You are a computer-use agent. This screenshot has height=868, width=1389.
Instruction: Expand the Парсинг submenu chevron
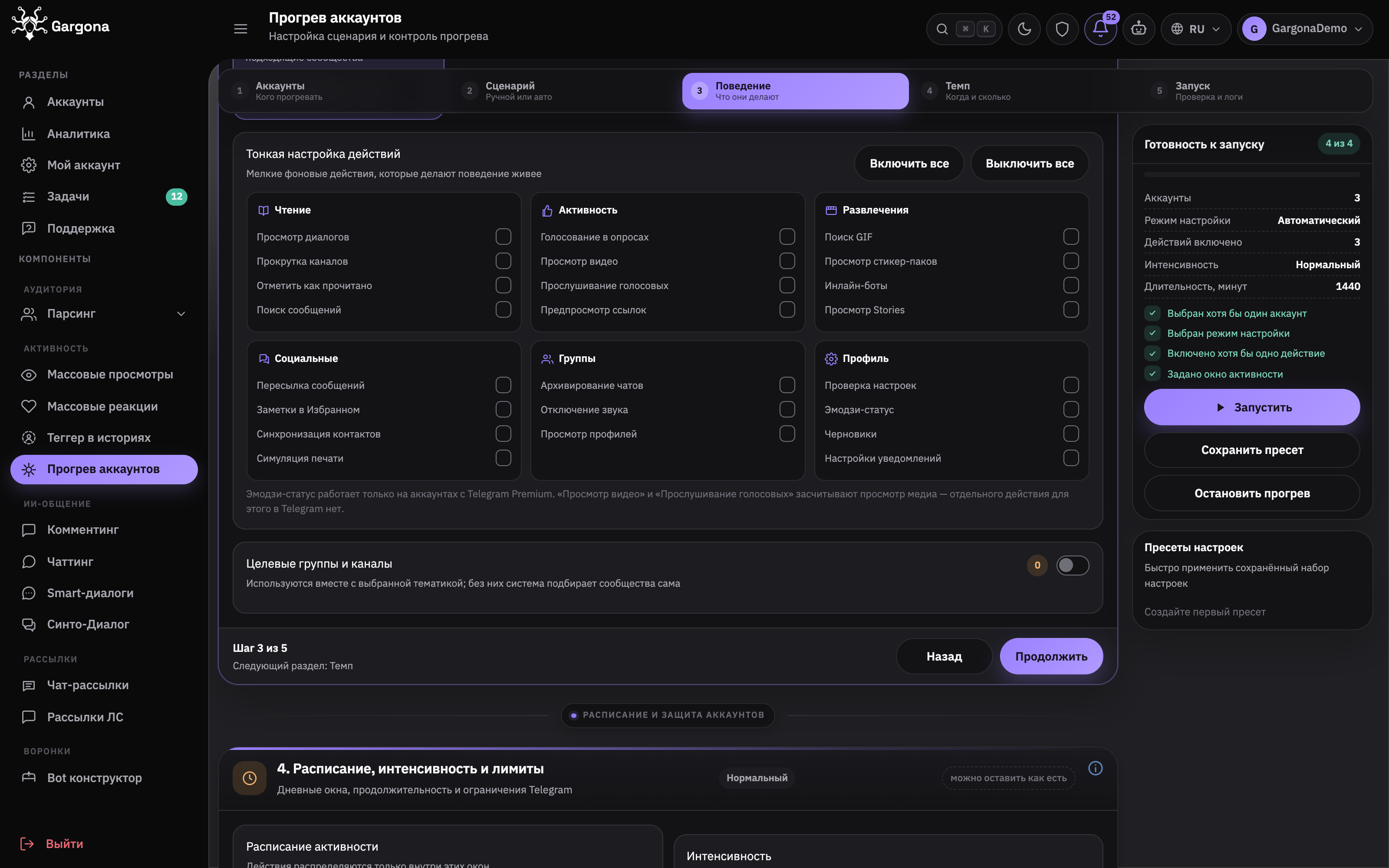181,314
